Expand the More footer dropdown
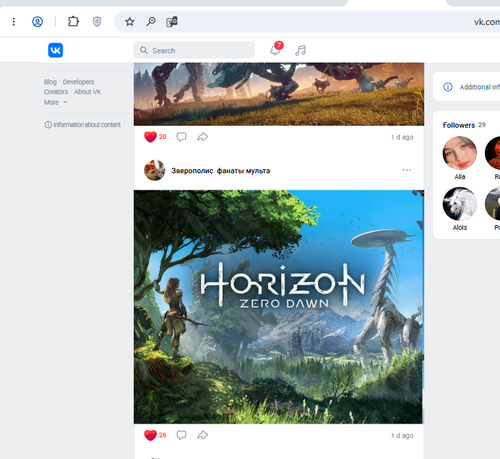 (x=55, y=102)
